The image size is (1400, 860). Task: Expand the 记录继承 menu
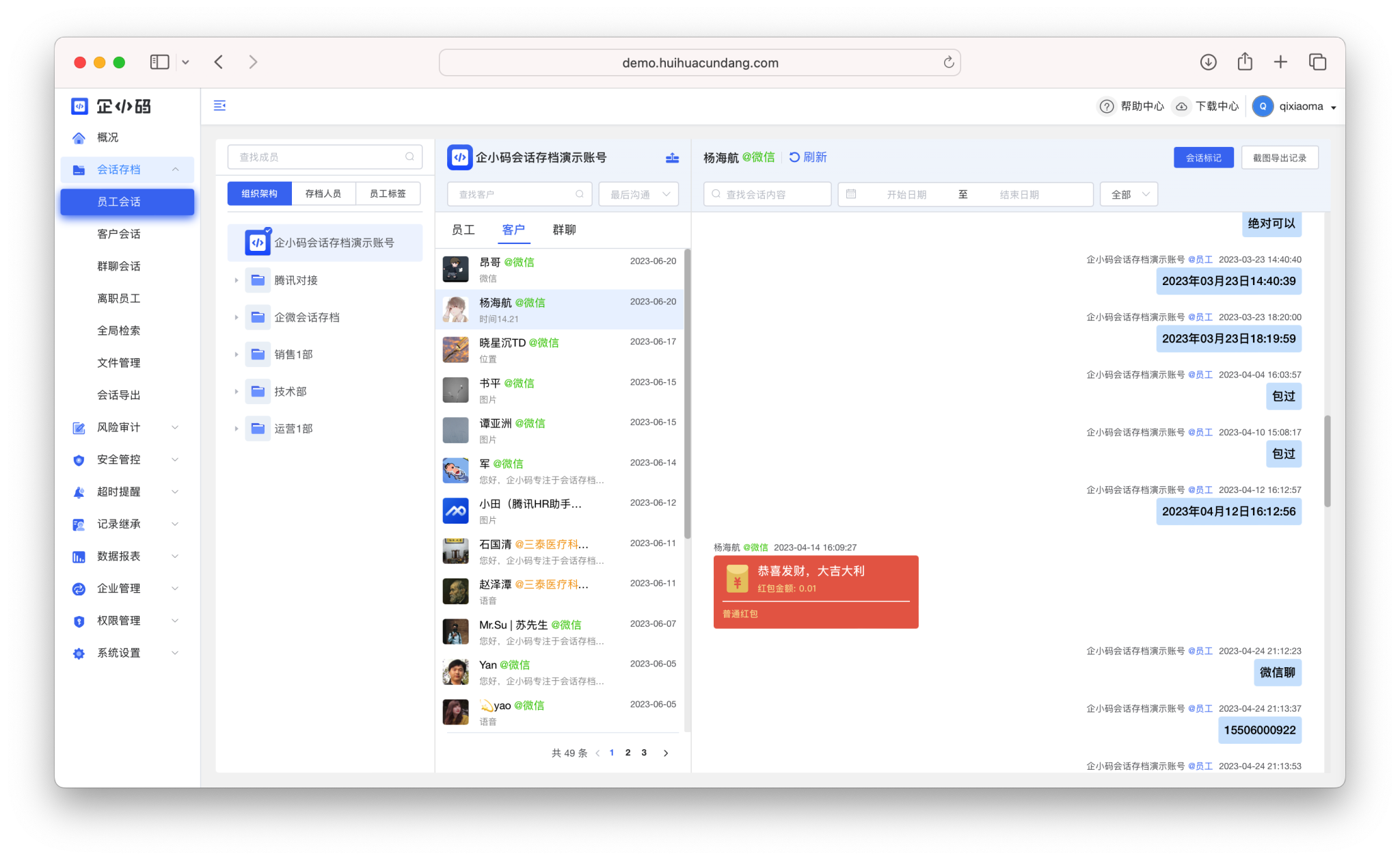coord(176,524)
